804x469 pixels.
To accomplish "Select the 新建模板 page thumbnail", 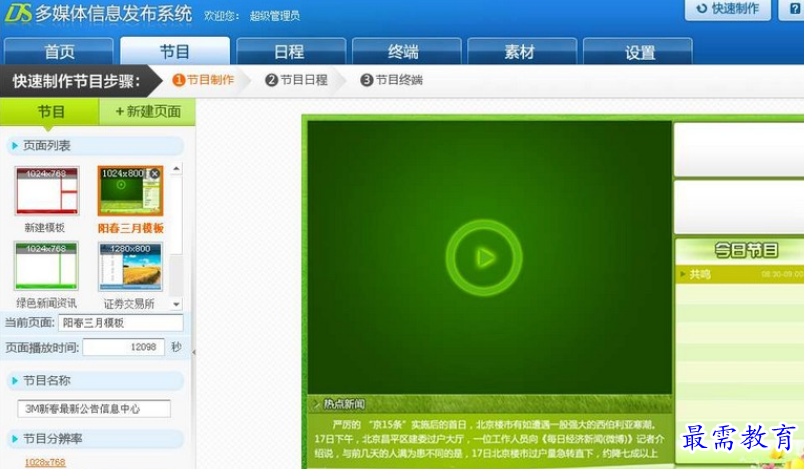I will click(x=47, y=191).
